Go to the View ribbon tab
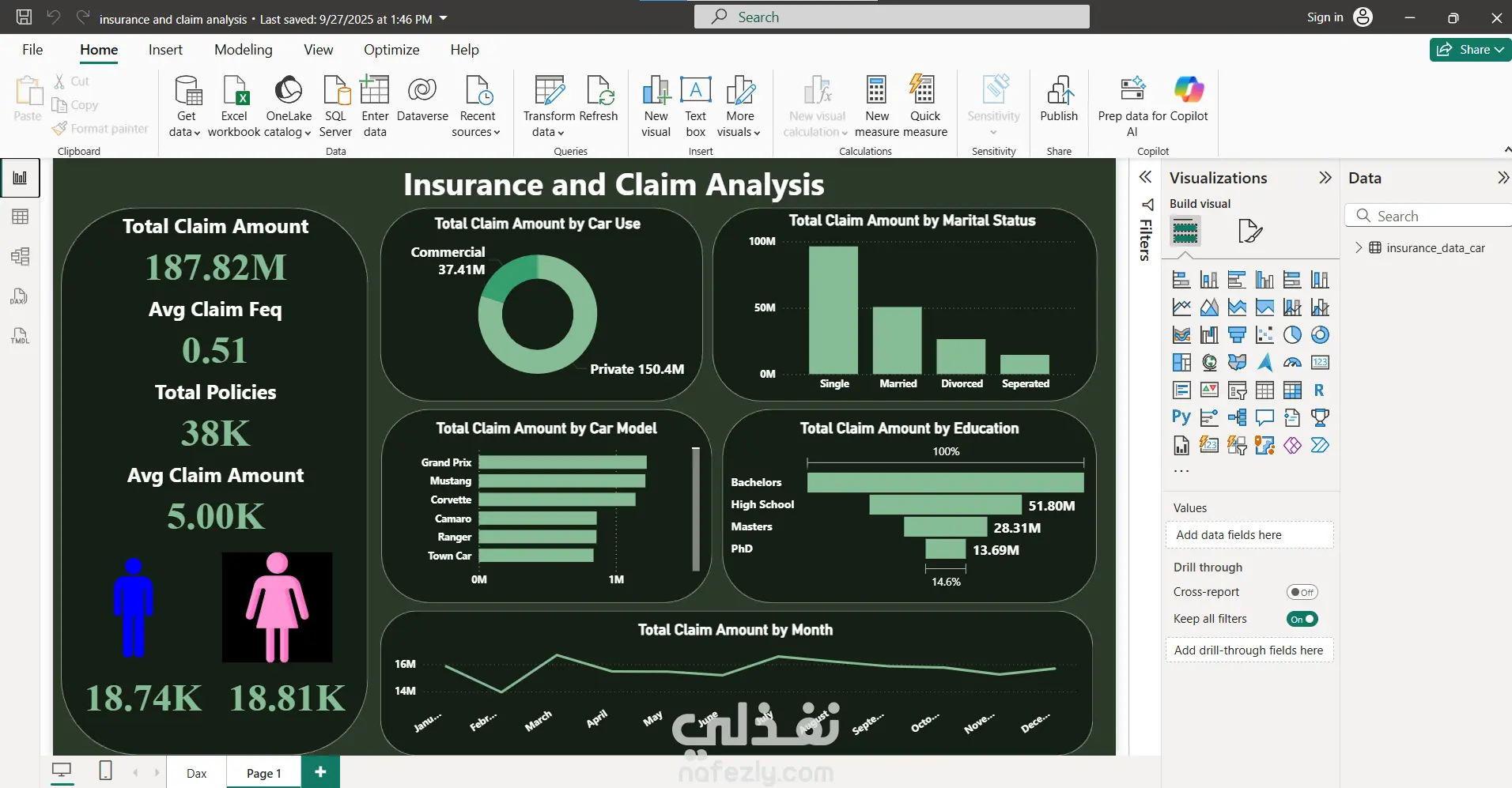1512x788 pixels. pos(319,50)
